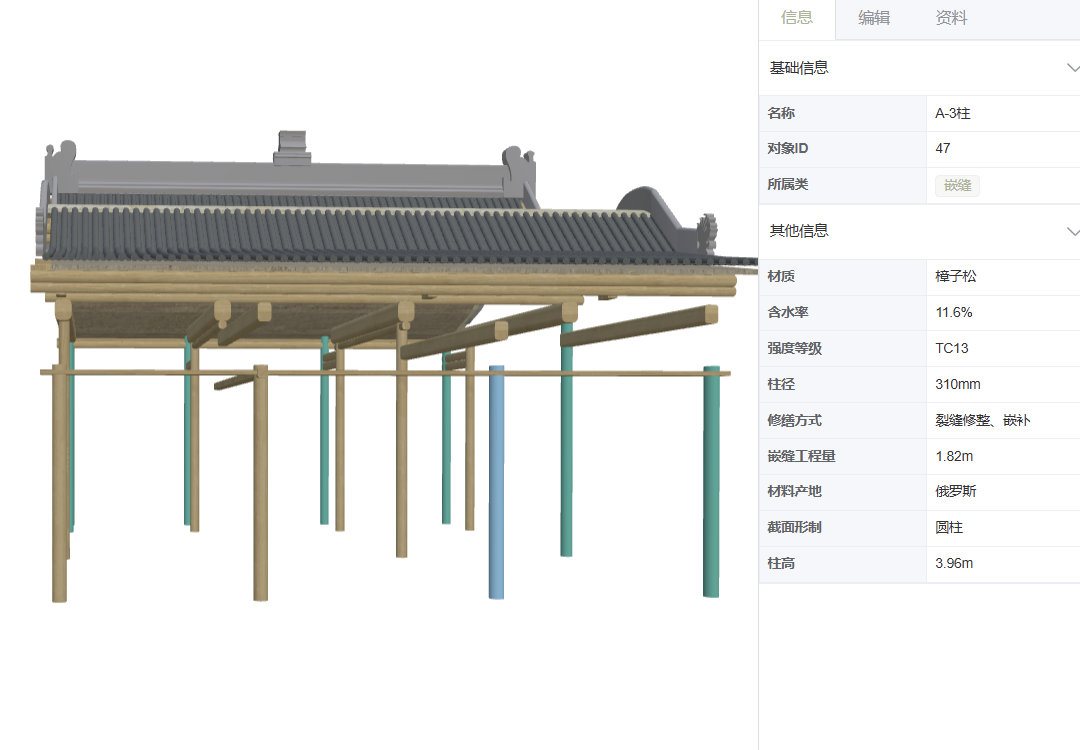Click the origin value 俄罗斯
Viewport: 1080px width, 750px height.
(x=955, y=491)
